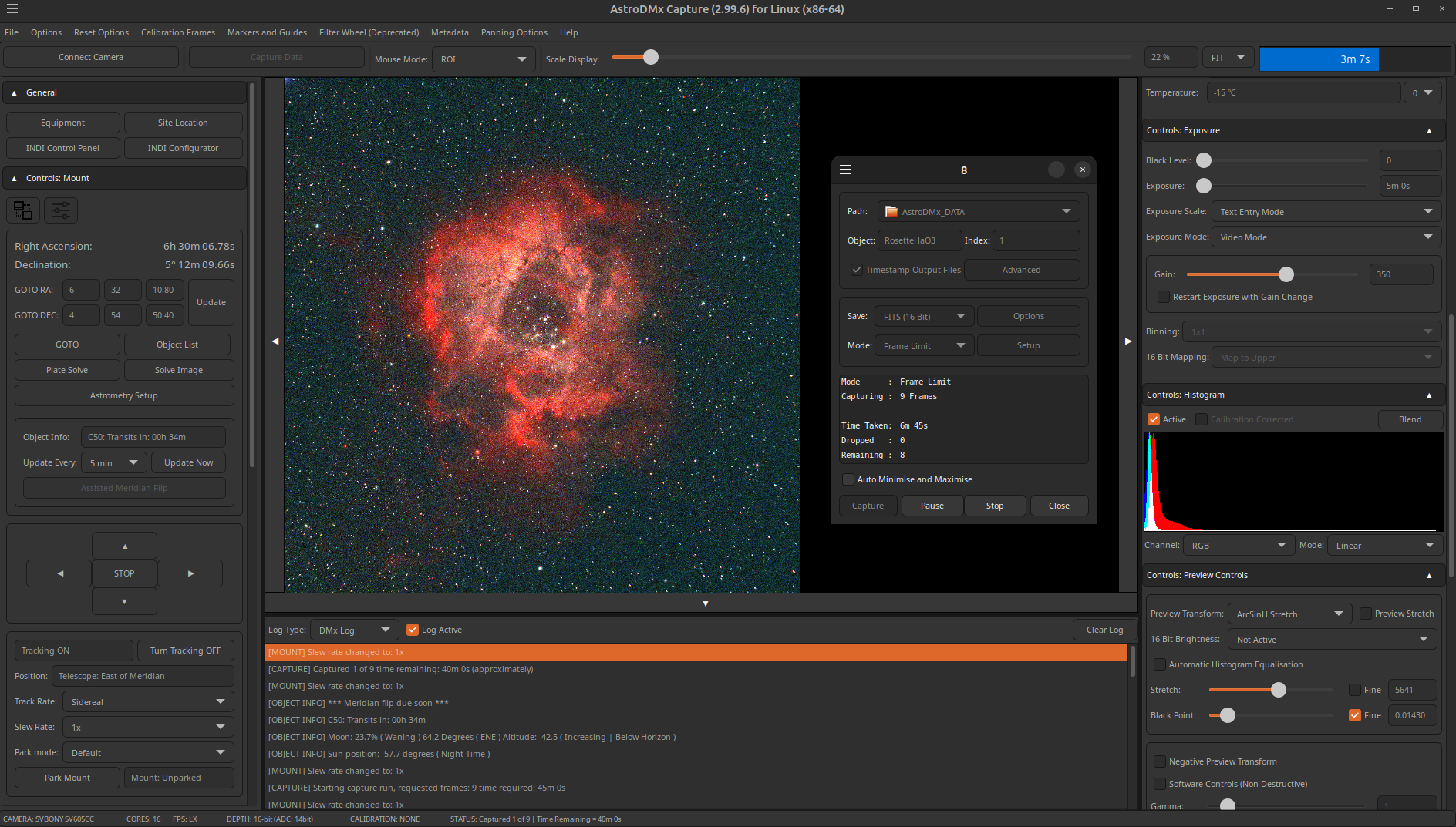Open Log Type DMx Log dropdown
The height and width of the screenshot is (827, 1456).
click(x=355, y=630)
